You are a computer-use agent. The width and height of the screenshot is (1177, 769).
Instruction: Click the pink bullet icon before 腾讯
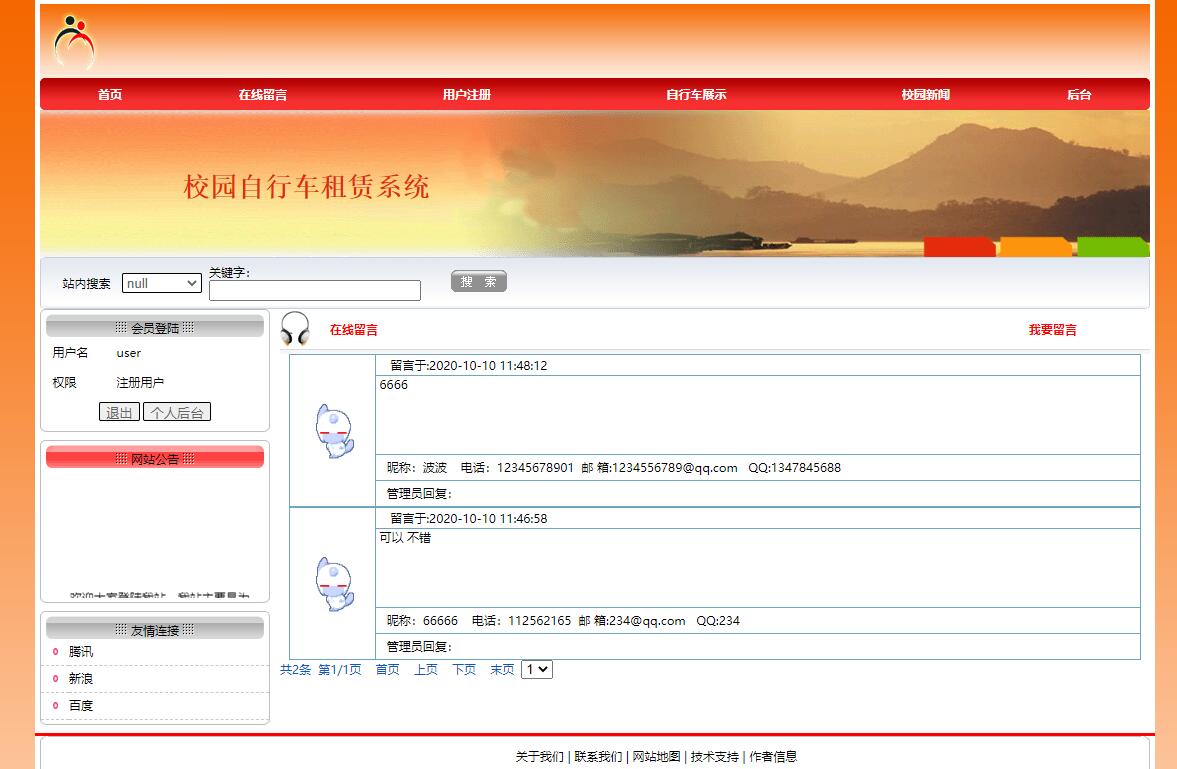[x=53, y=651]
